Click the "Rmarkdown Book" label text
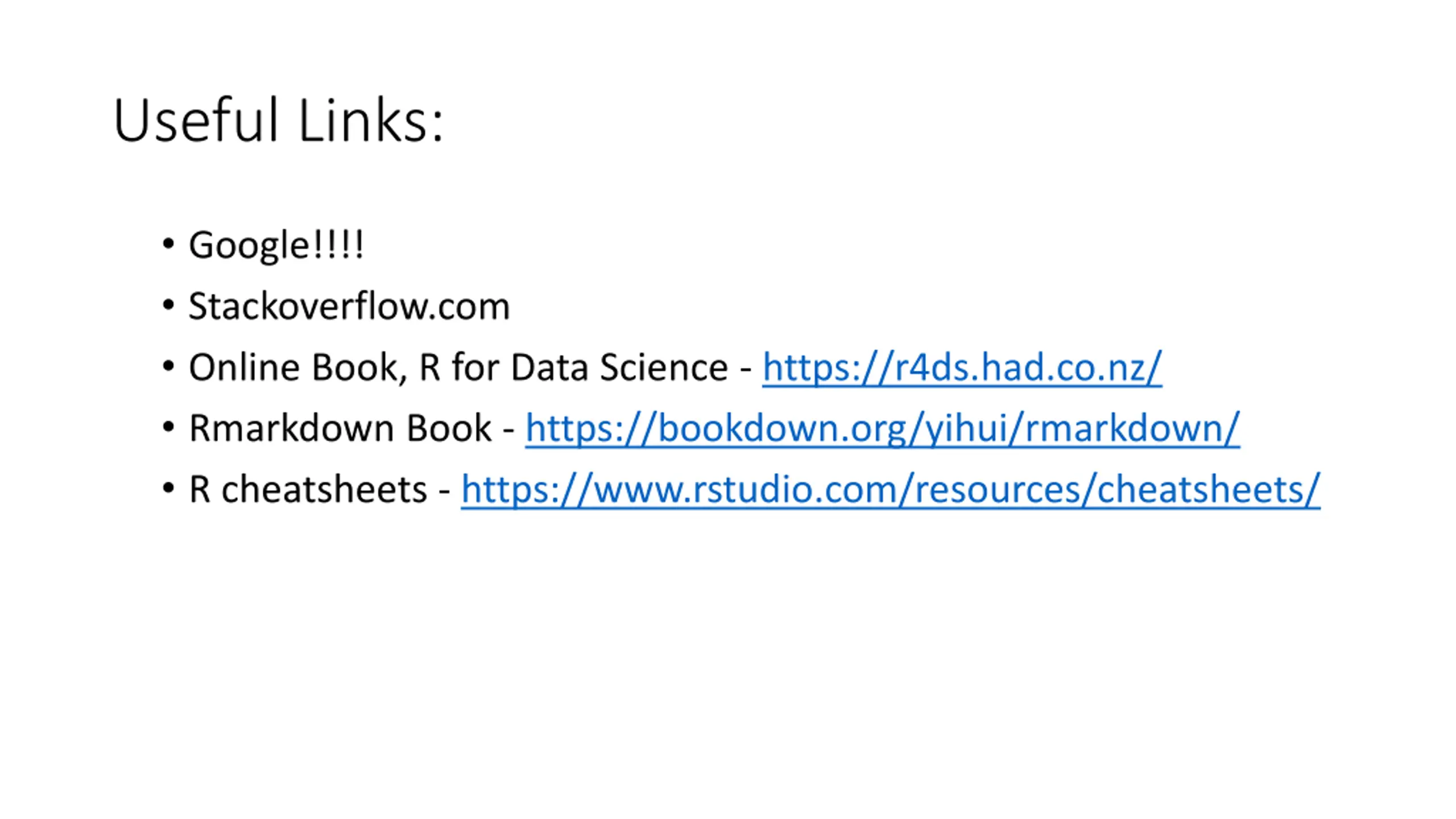The image size is (1456, 819). click(340, 428)
